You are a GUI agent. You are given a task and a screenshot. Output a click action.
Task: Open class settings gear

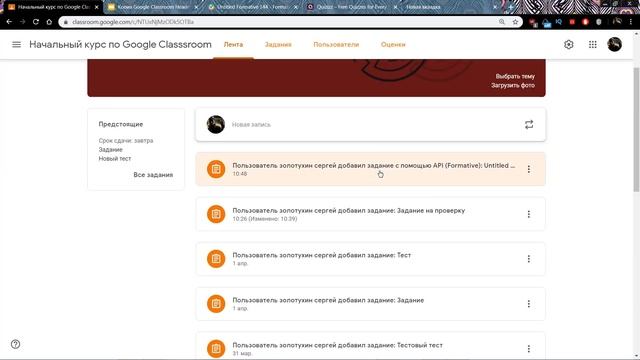[x=569, y=44]
